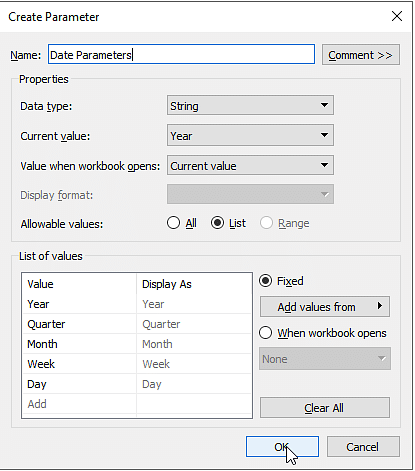Click the Clear All button
This screenshot has height=471, width=415.
coord(325,407)
